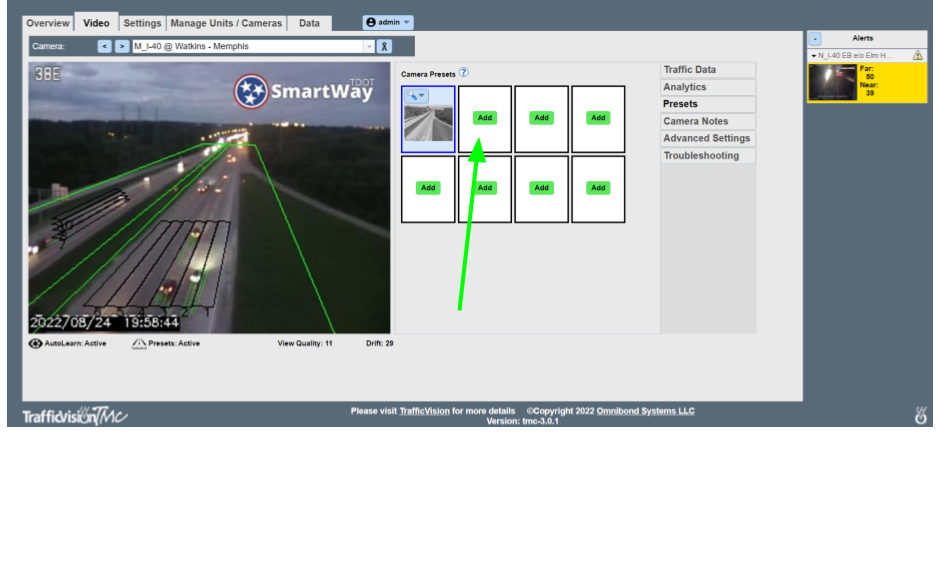940x572 pixels.
Task: Select the Presets side panel
Action: coord(707,104)
